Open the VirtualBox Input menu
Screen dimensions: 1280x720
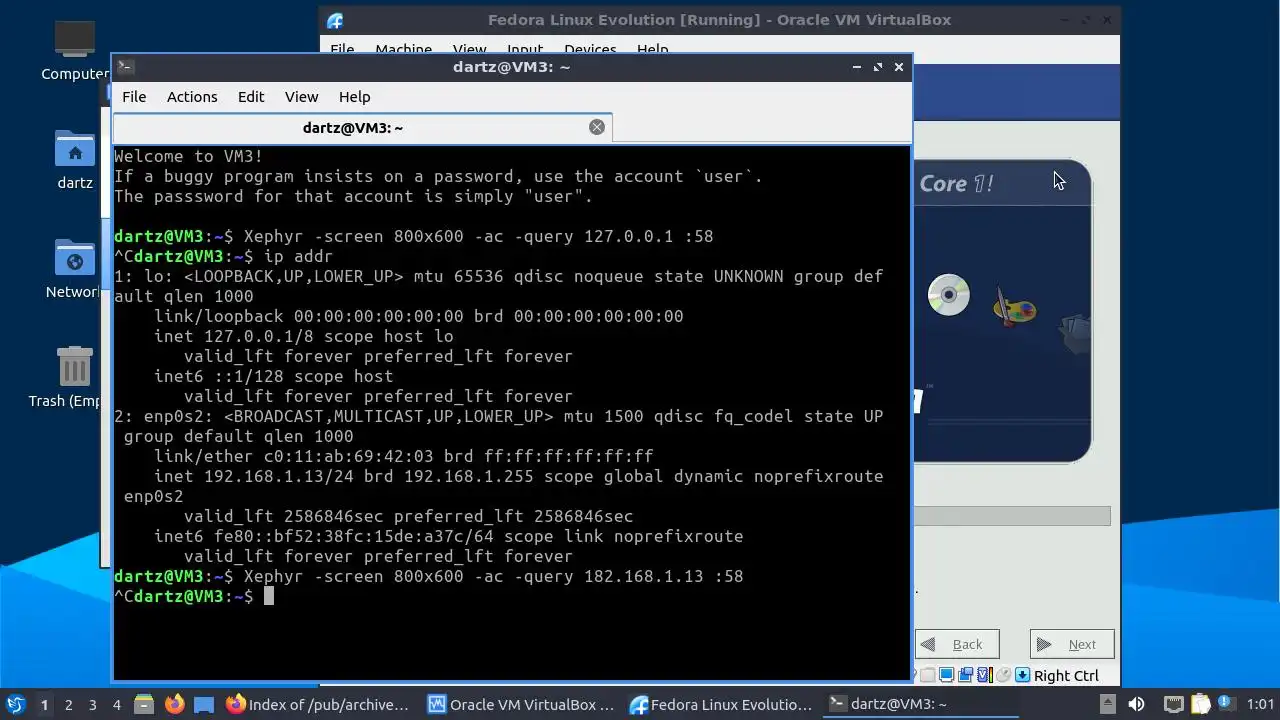[x=525, y=50]
